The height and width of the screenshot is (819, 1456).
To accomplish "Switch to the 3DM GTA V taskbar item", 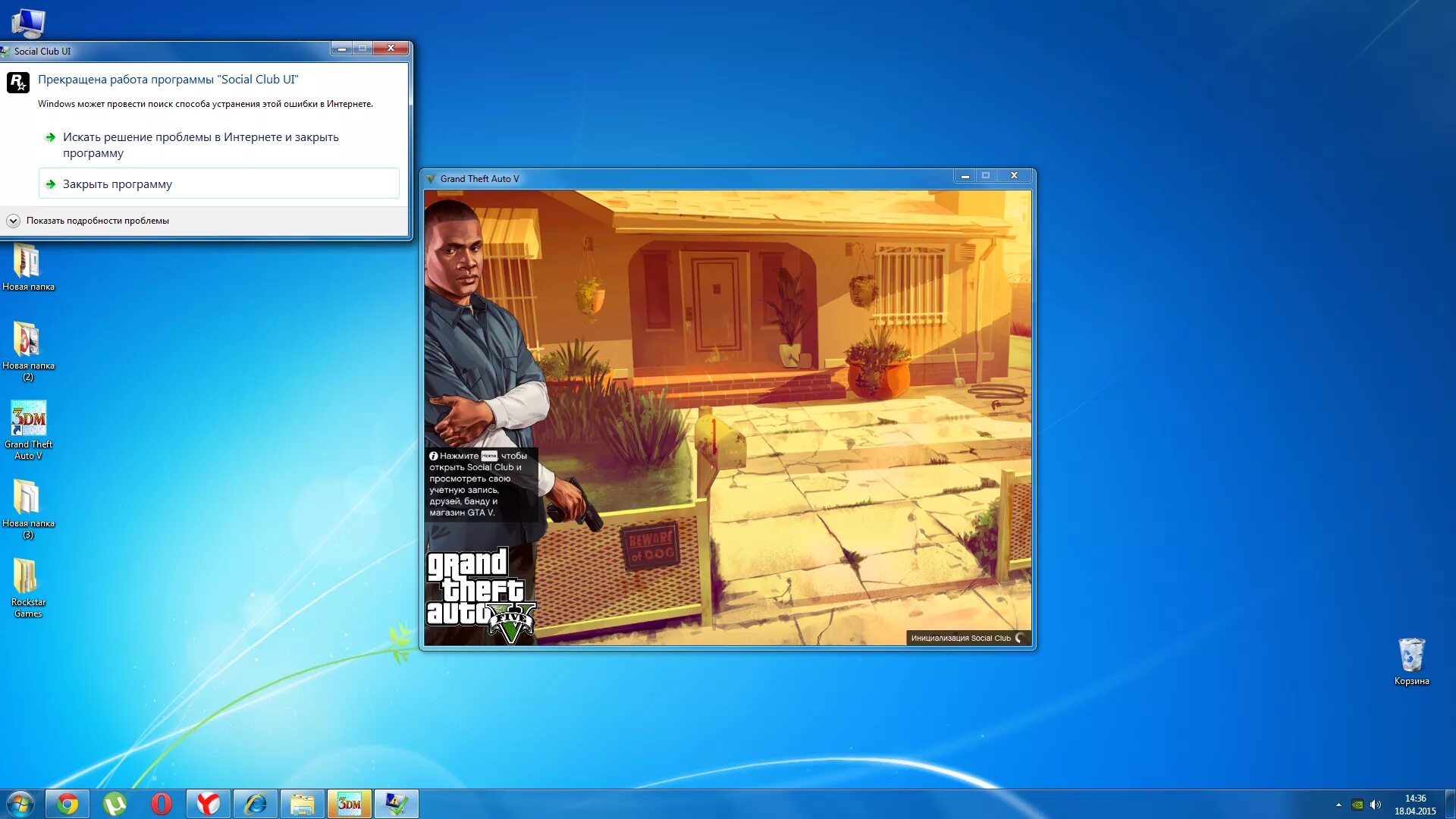I will tap(350, 804).
